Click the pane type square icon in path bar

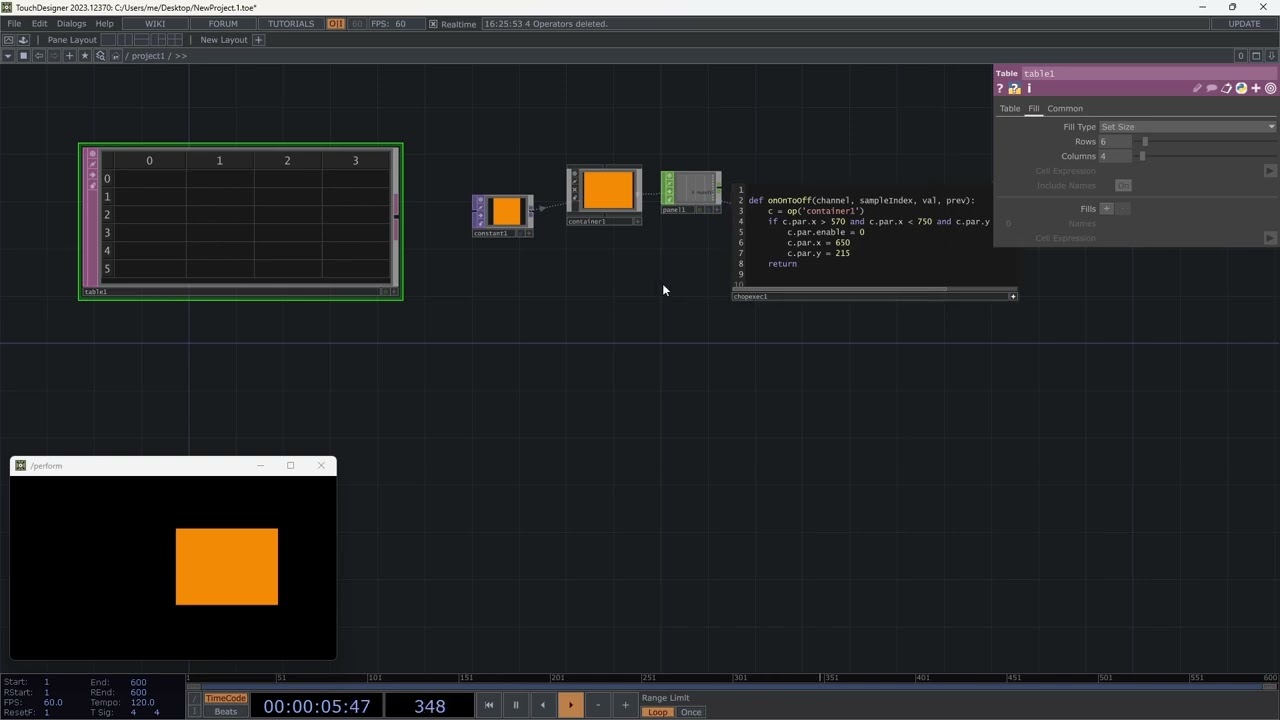point(24,56)
